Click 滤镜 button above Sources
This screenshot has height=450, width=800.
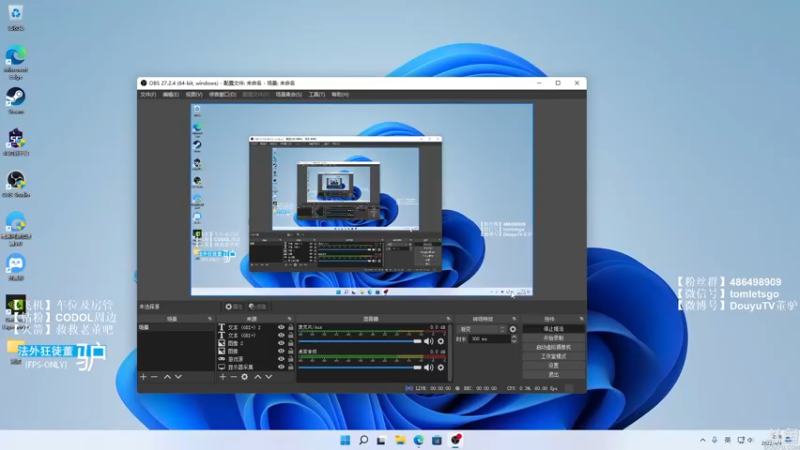tap(258, 307)
